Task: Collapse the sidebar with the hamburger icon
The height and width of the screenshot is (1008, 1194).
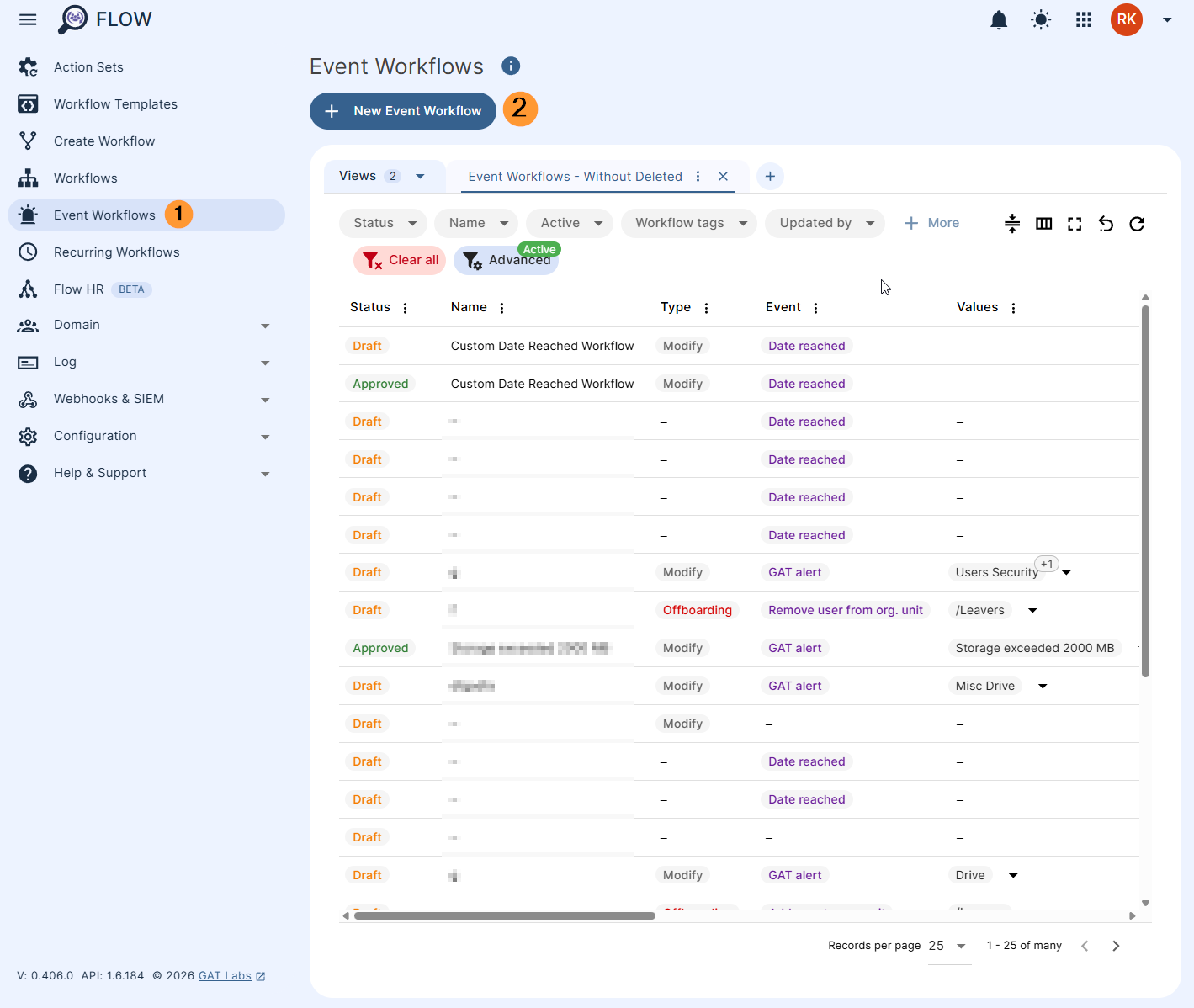Action: tap(28, 19)
